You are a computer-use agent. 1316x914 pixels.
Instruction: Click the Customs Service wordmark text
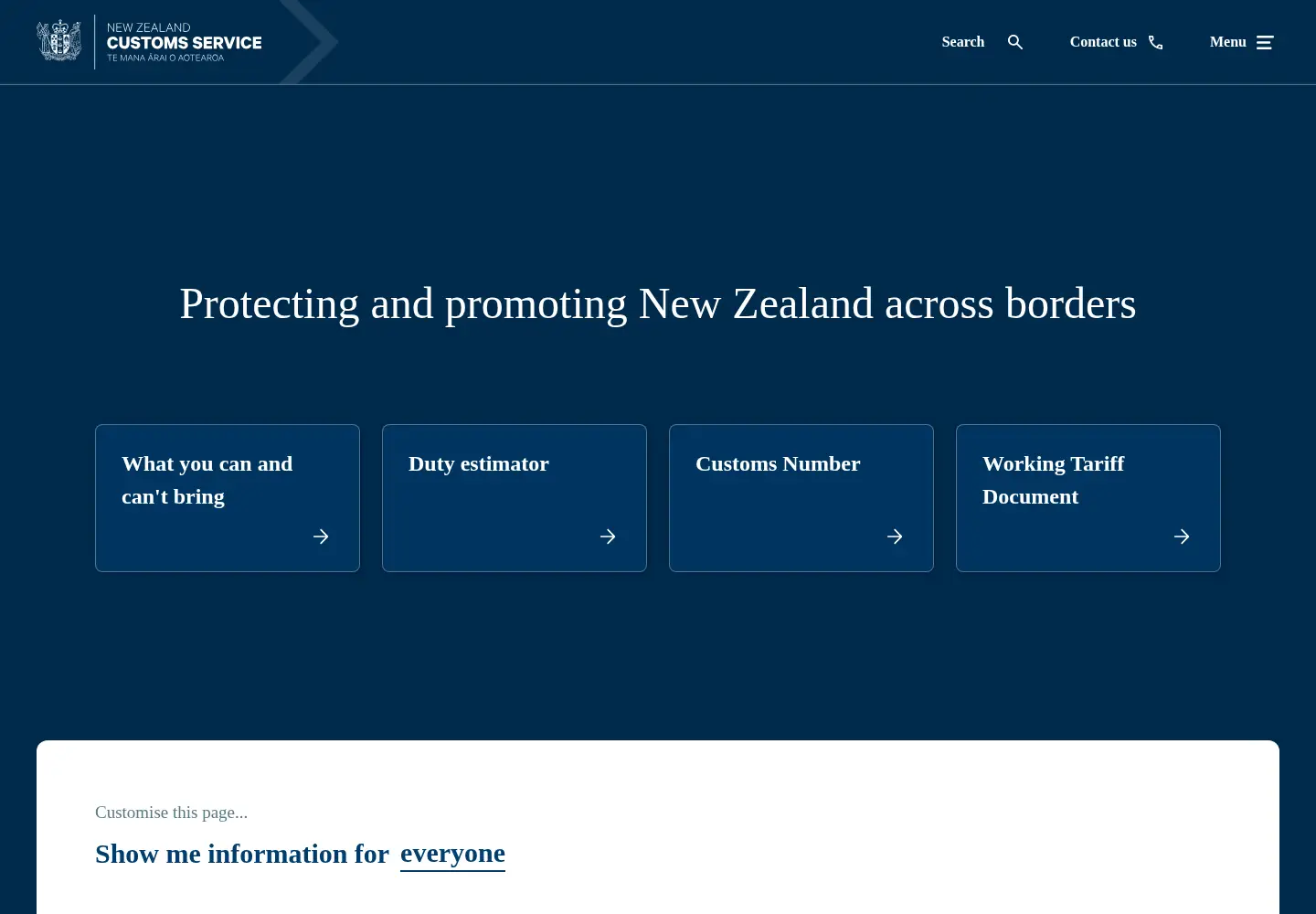click(x=184, y=42)
